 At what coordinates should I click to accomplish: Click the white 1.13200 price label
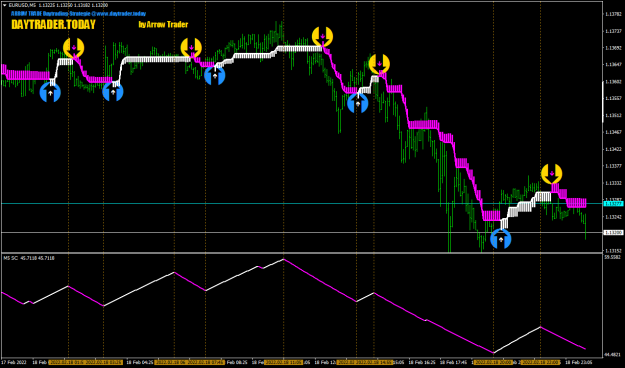(613, 232)
